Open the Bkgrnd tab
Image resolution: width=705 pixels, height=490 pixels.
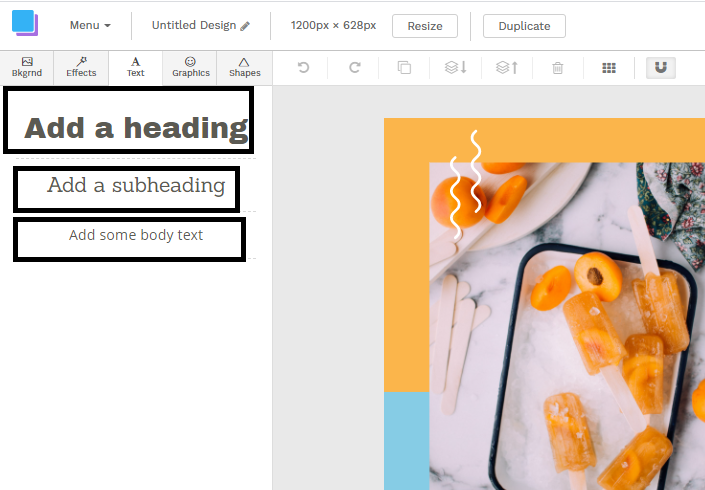(x=27, y=67)
